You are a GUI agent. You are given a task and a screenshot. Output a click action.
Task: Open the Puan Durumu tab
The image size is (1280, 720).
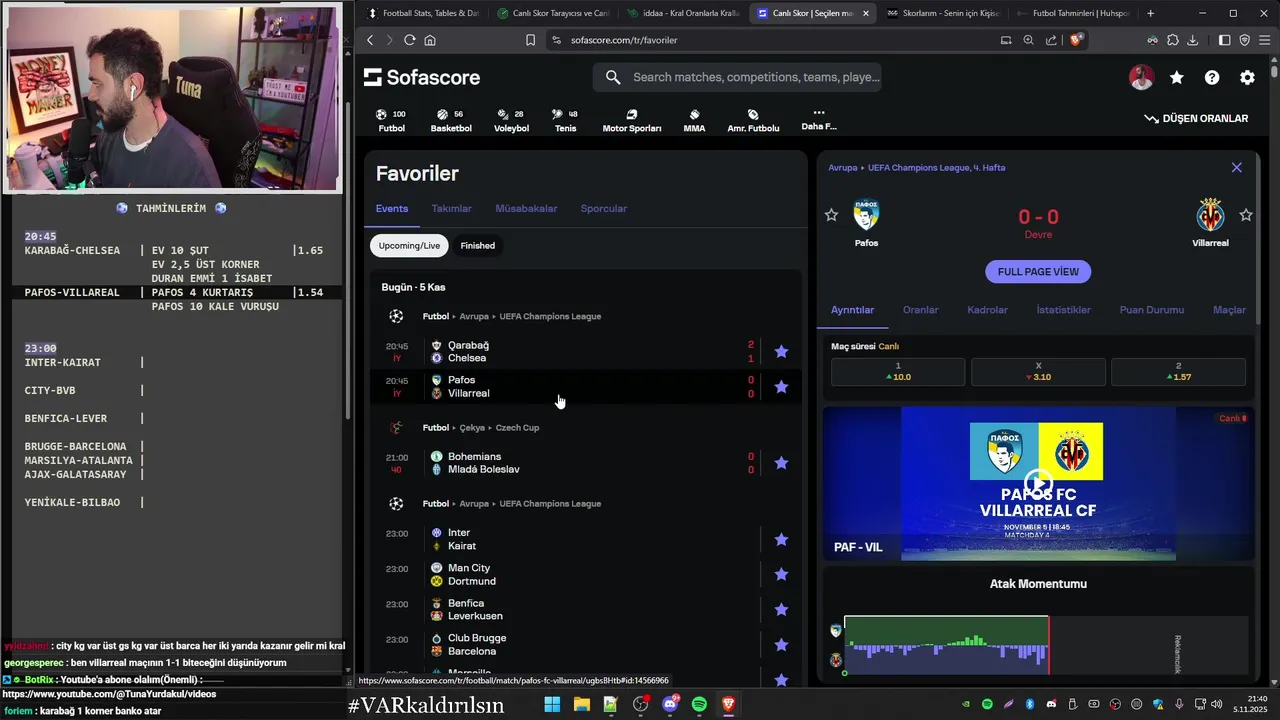pos(1151,310)
